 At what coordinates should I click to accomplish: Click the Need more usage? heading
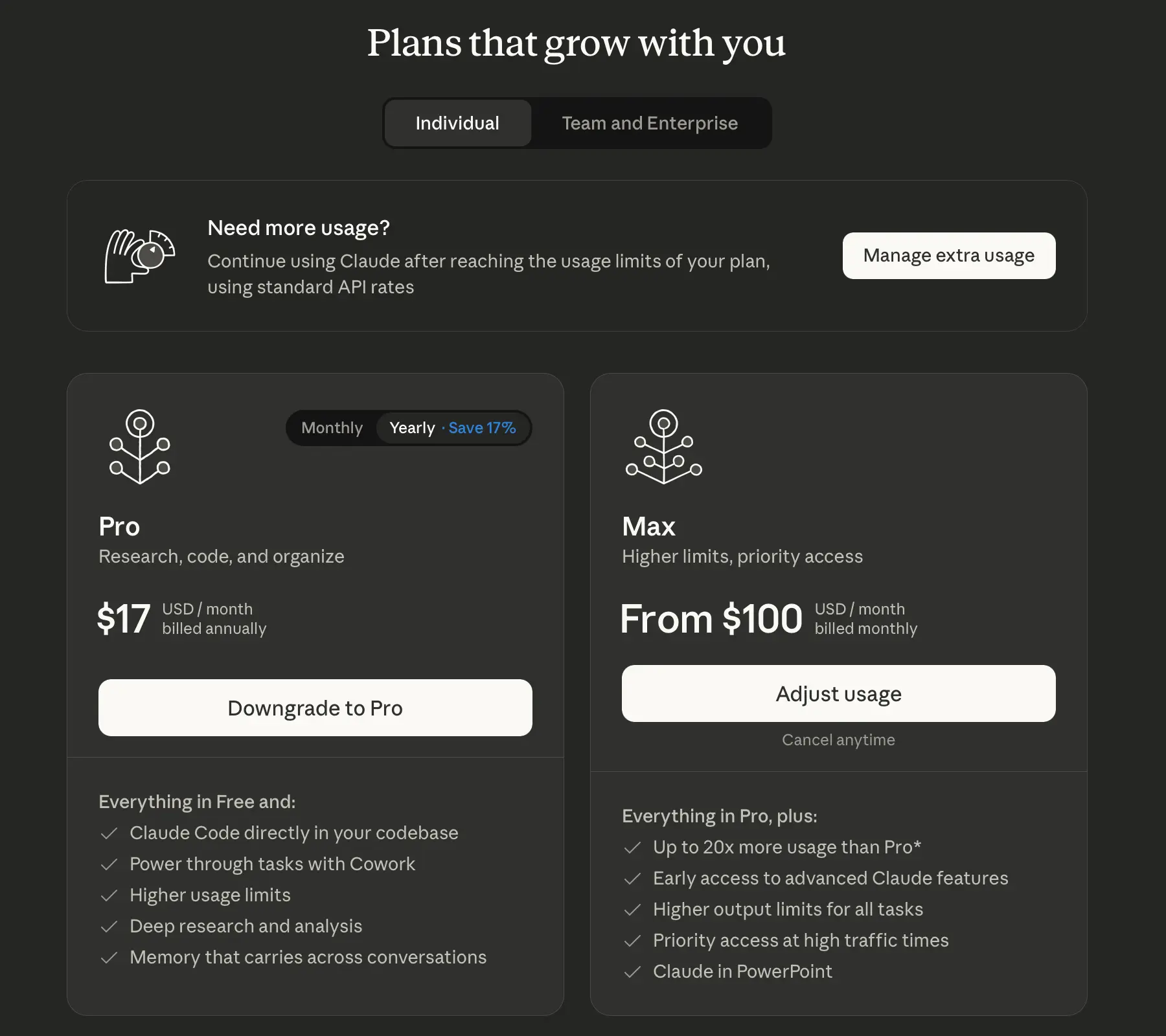coord(299,228)
